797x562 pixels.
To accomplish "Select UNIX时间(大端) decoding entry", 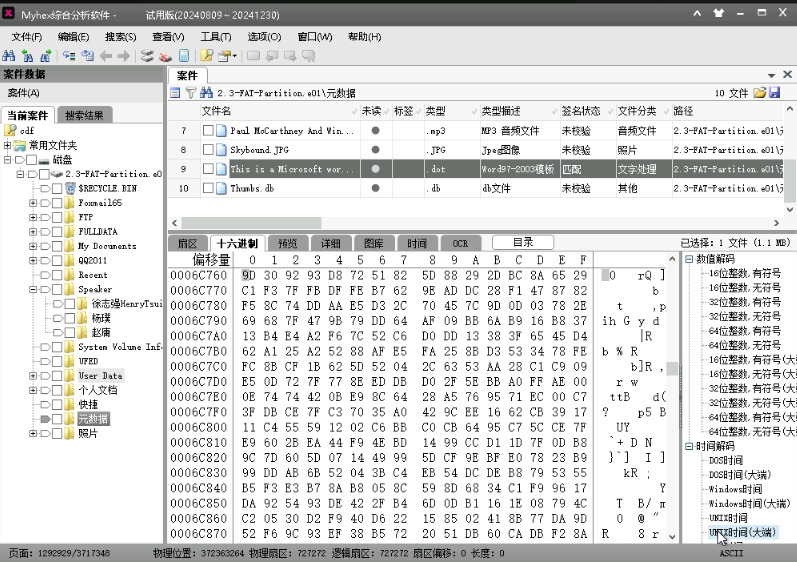I will pos(742,533).
